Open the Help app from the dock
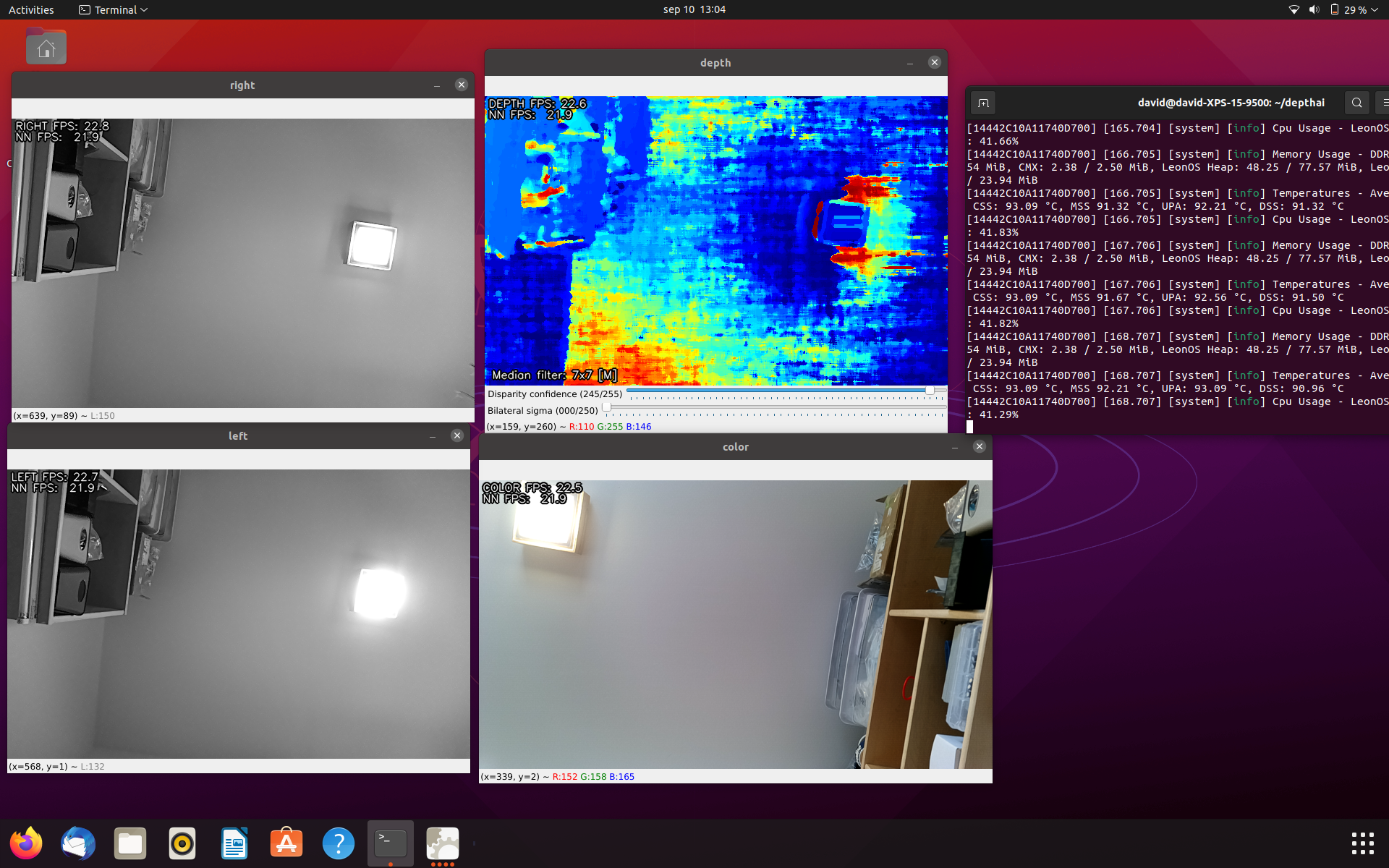 point(338,843)
